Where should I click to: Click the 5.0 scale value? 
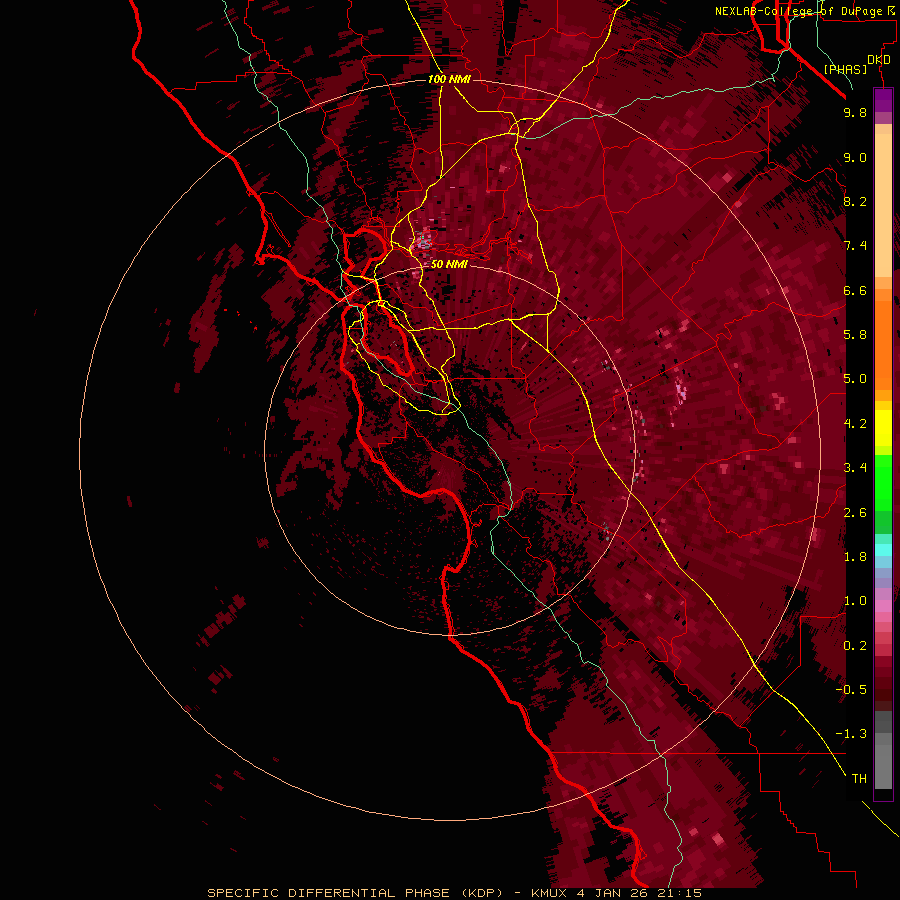pyautogui.click(x=855, y=379)
